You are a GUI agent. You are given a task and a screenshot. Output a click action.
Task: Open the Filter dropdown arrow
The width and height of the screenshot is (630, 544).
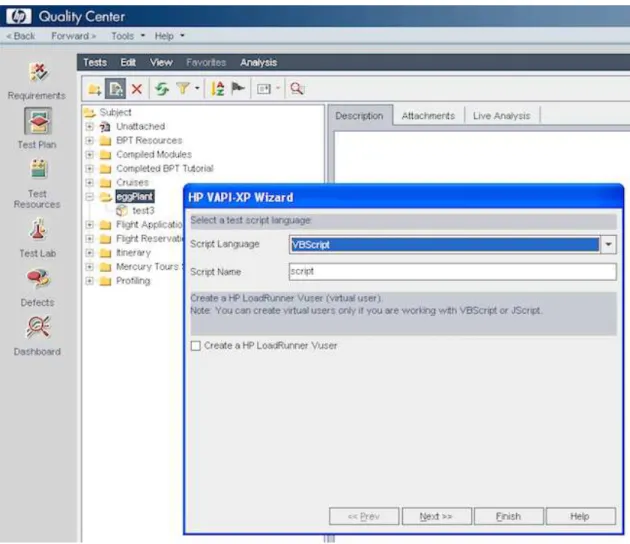click(197, 88)
